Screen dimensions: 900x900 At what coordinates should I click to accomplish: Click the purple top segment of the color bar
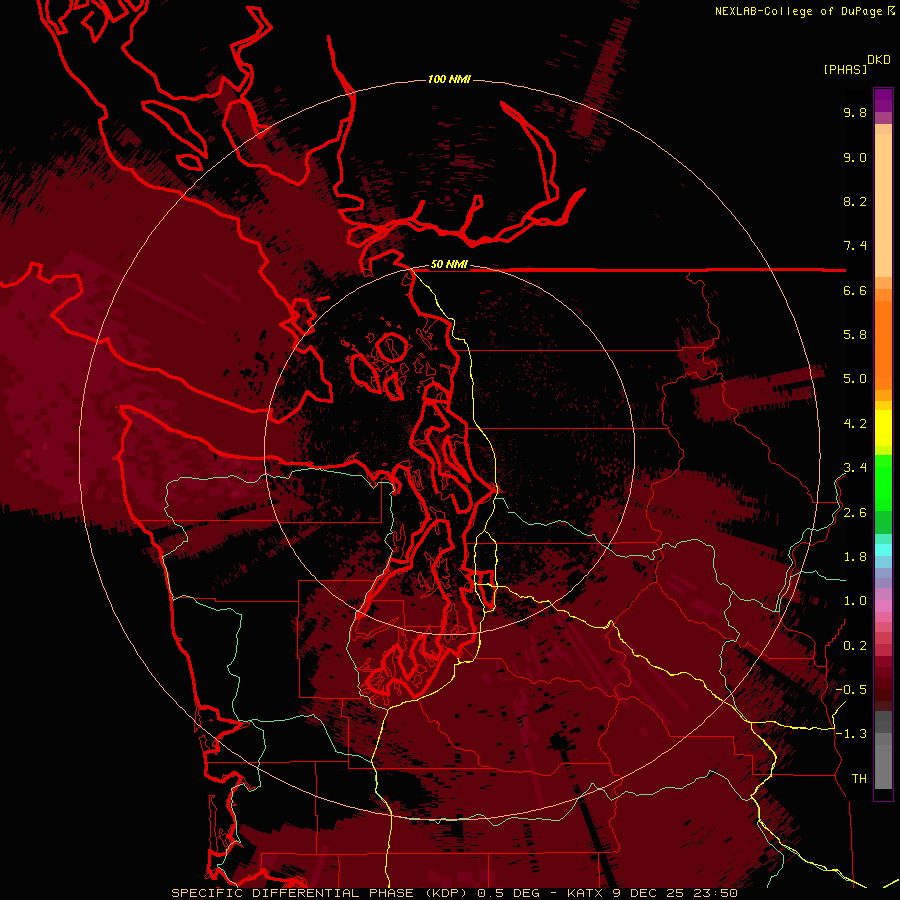tap(883, 100)
